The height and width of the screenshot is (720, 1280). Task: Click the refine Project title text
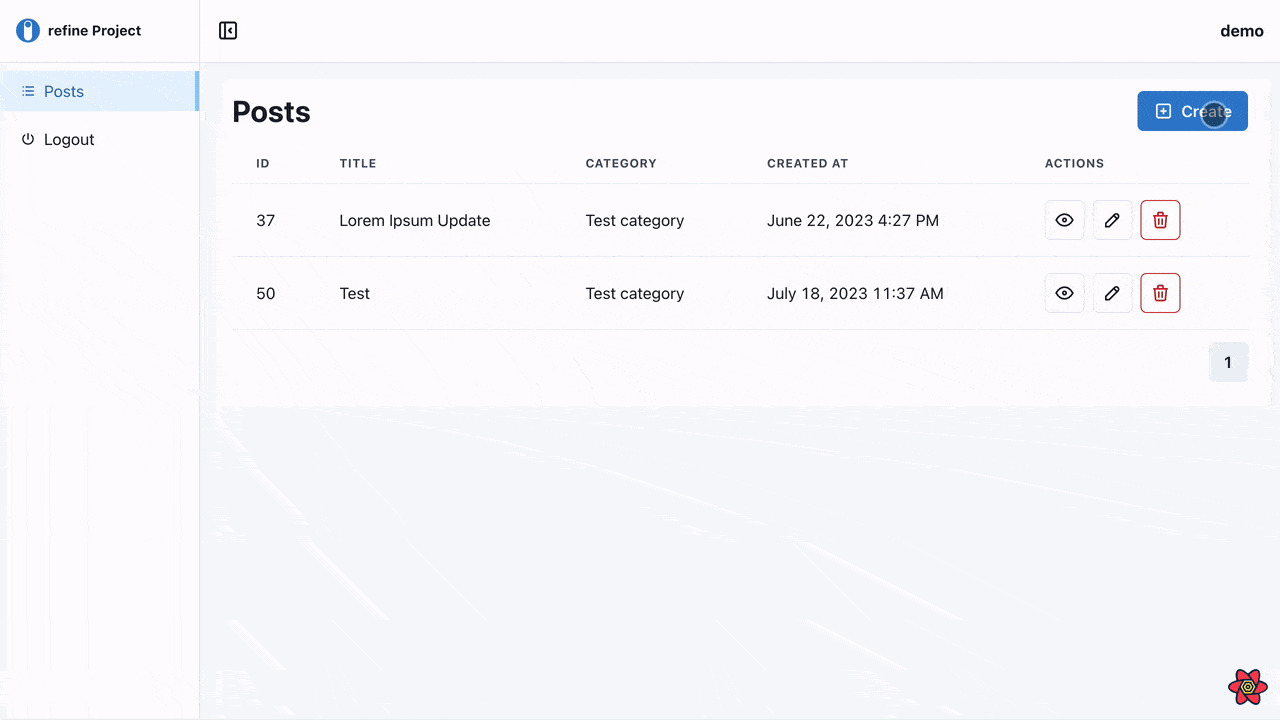pos(94,31)
